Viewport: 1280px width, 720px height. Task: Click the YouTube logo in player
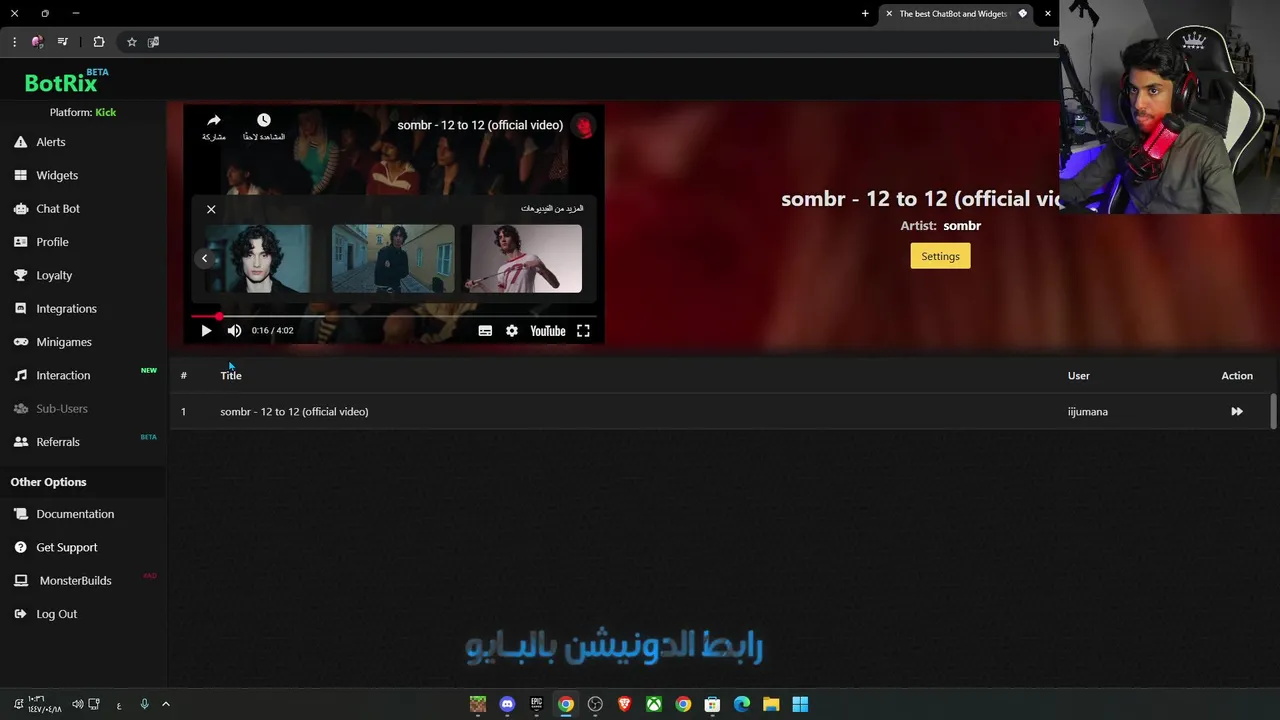[547, 331]
